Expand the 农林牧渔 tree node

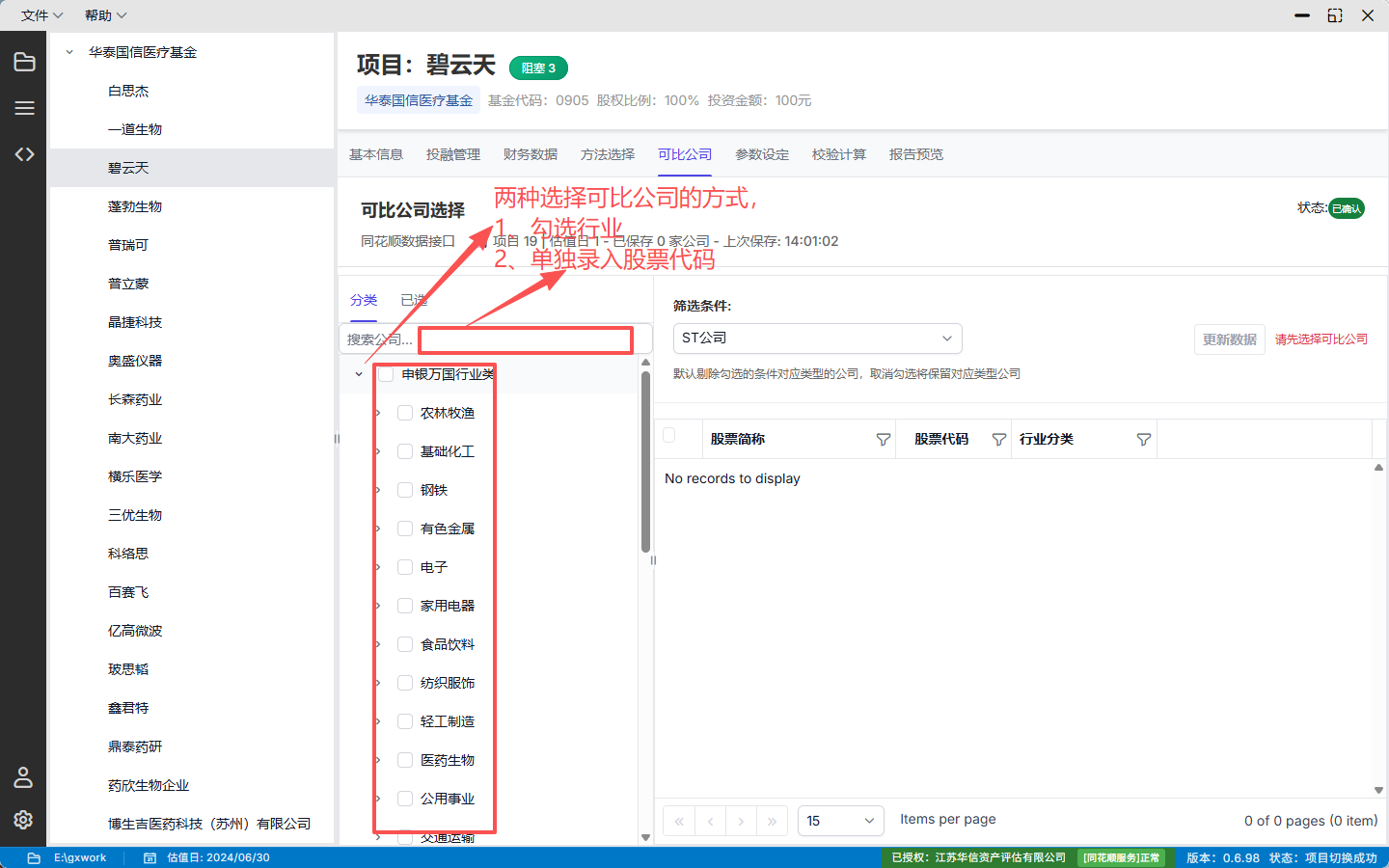click(378, 413)
